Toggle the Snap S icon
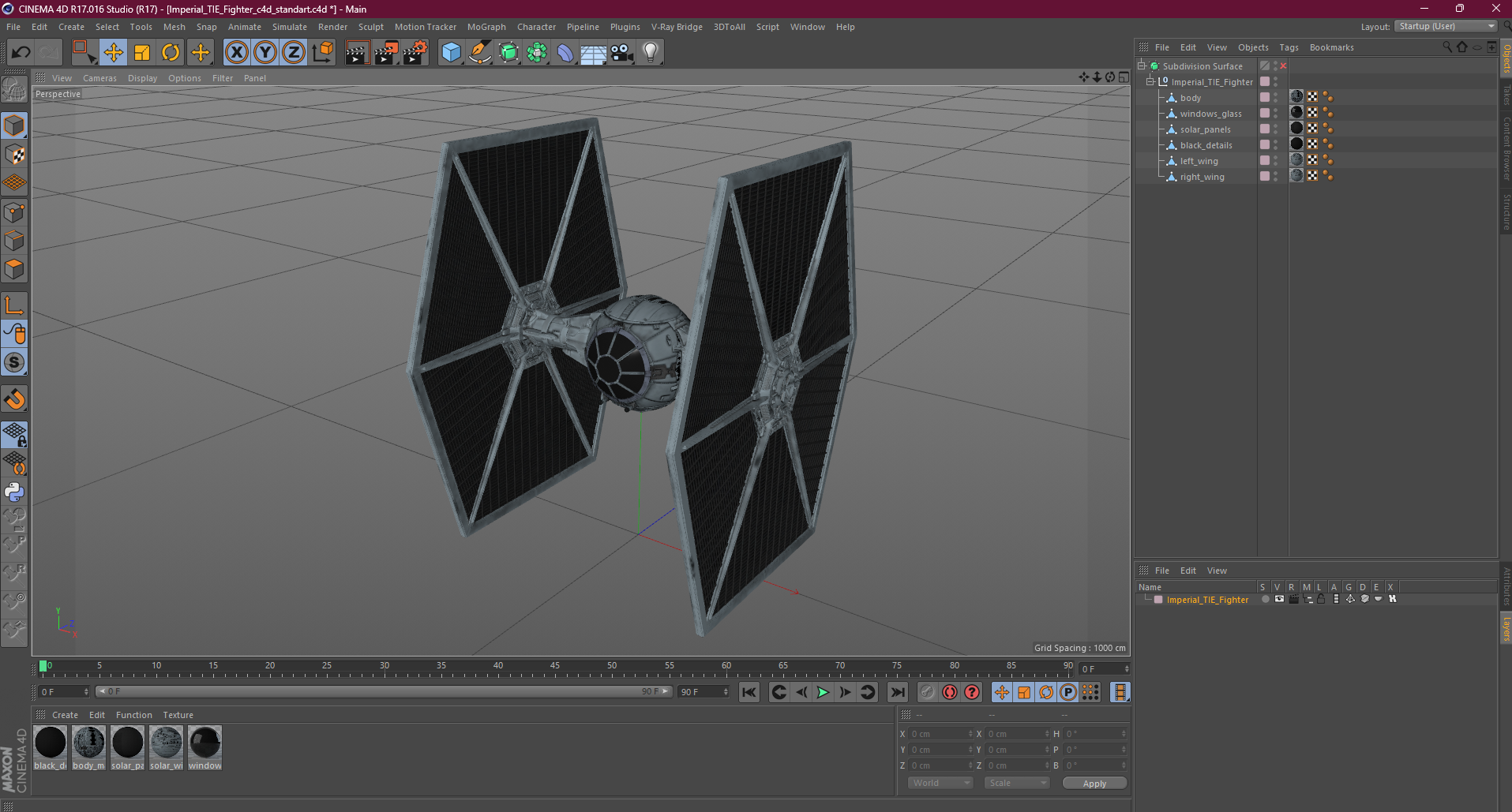 [14, 363]
